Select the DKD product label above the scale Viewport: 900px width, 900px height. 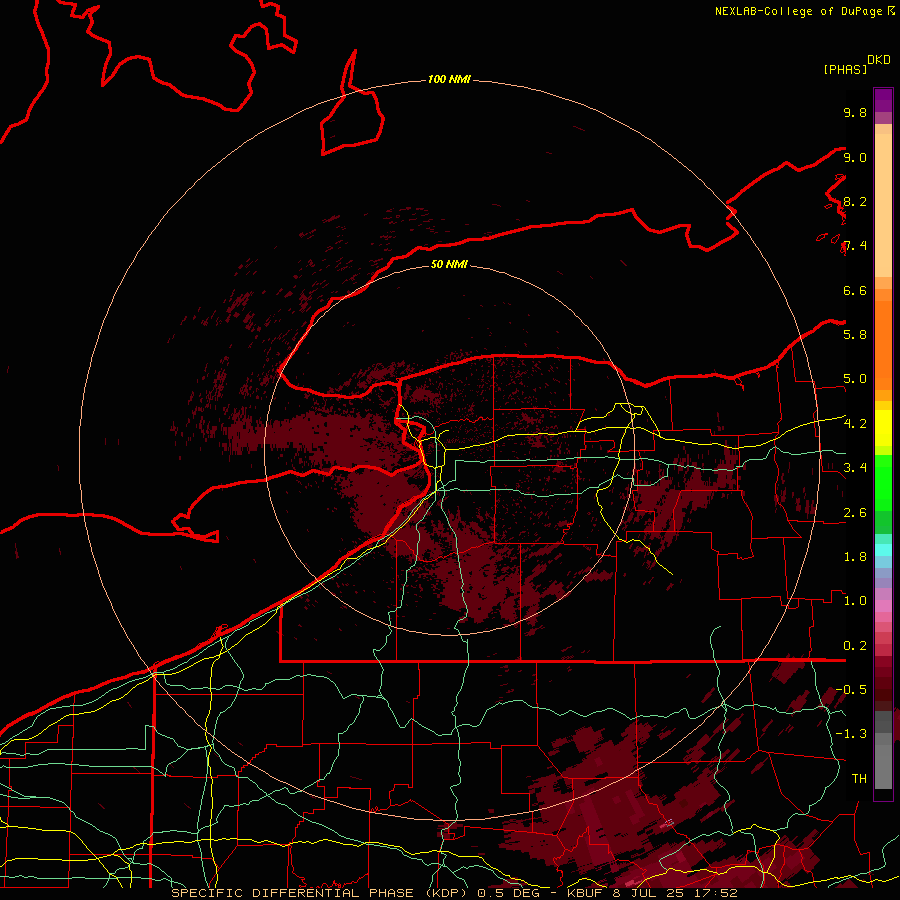pos(879,59)
